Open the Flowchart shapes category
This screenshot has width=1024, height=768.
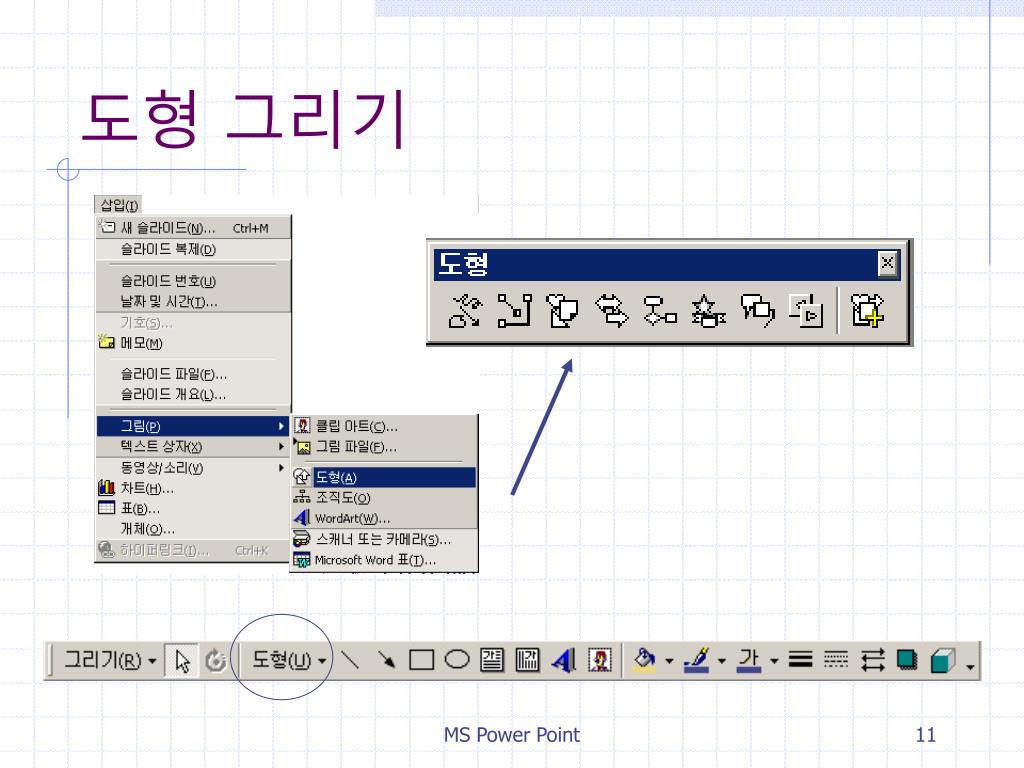pos(660,310)
